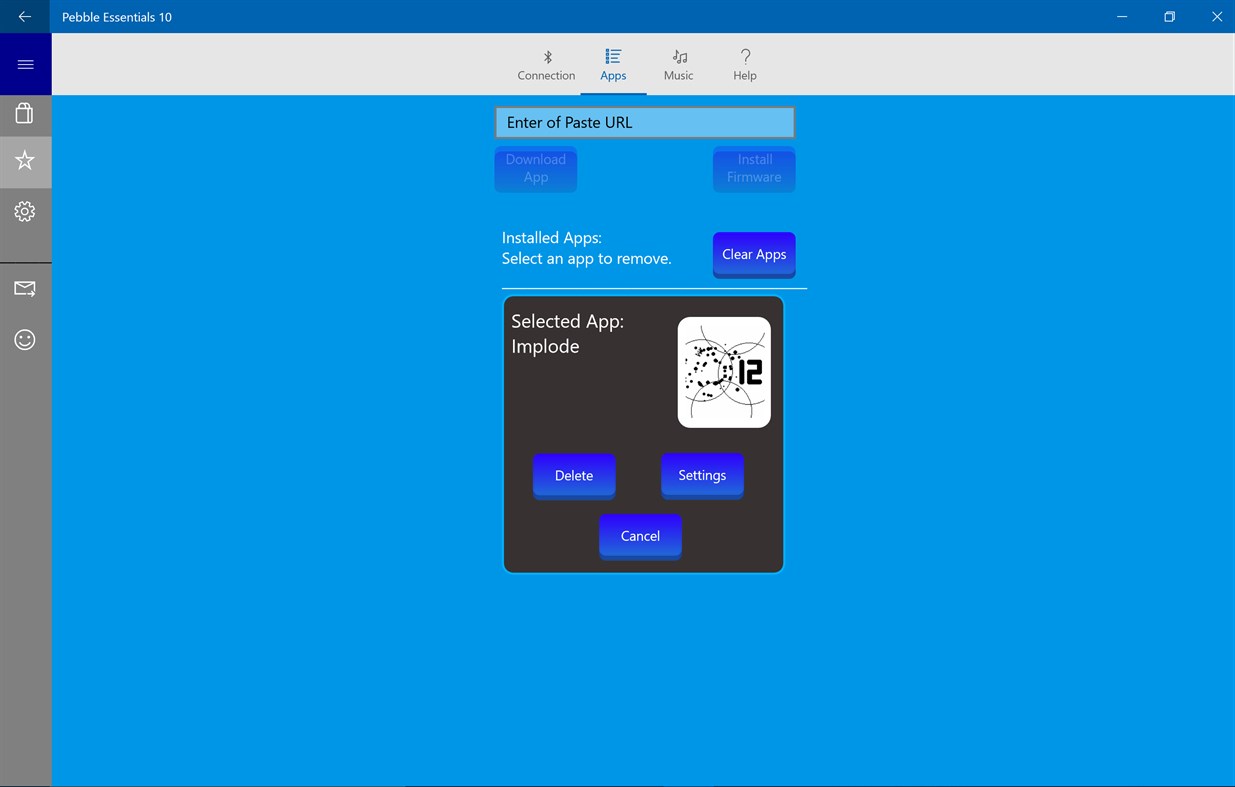Viewport: 1235px width, 787px height.
Task: Cancel the selected app dialog
Action: [640, 536]
